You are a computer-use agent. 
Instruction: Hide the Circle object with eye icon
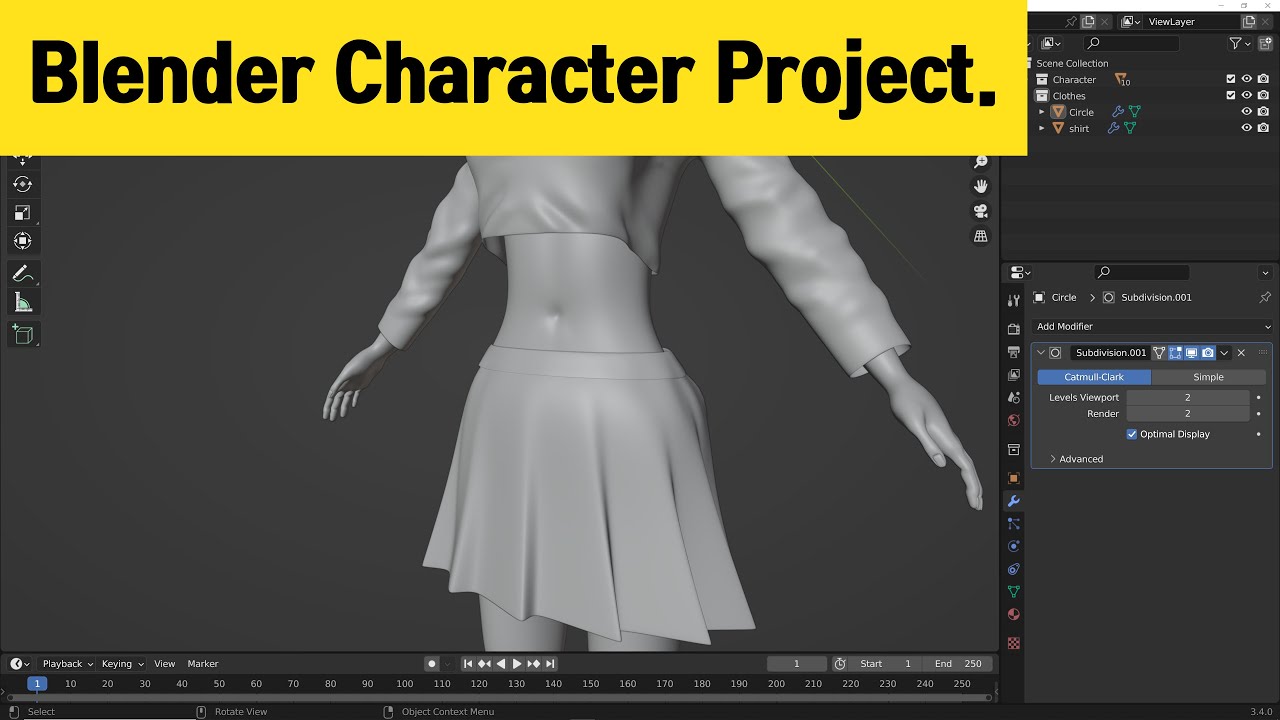[x=1247, y=112]
